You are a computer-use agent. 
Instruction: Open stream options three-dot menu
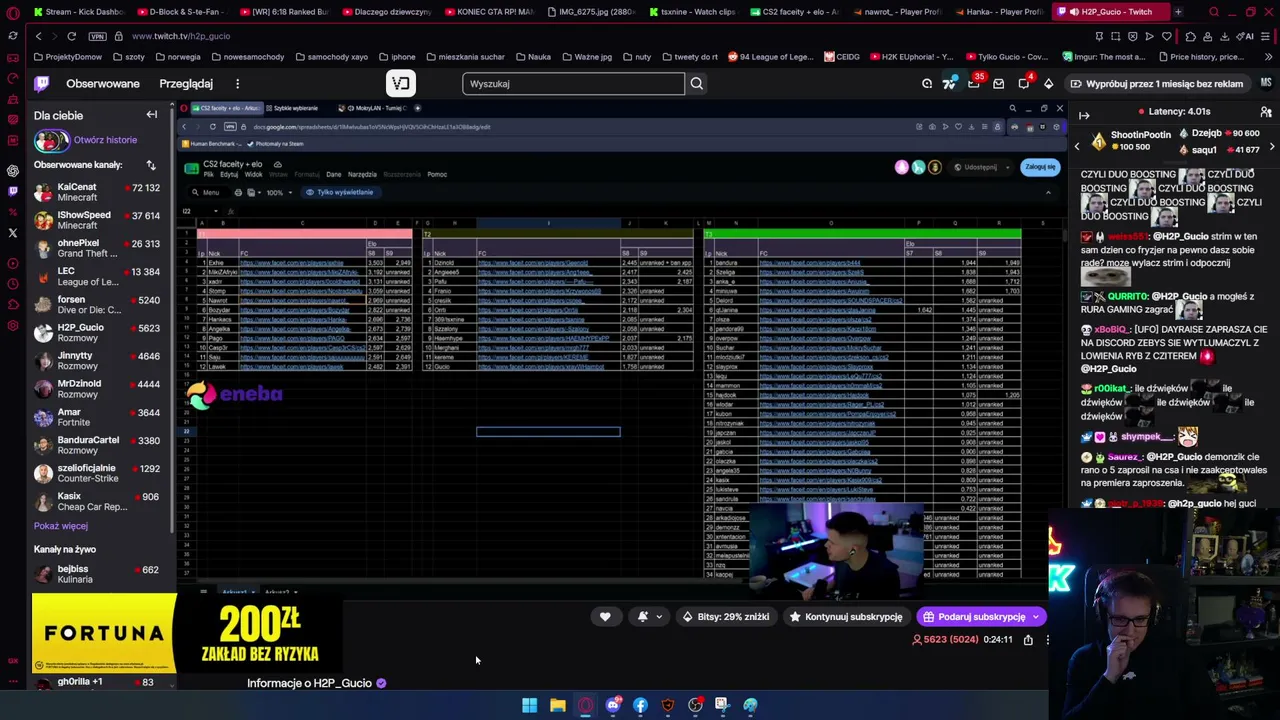pos(1047,640)
